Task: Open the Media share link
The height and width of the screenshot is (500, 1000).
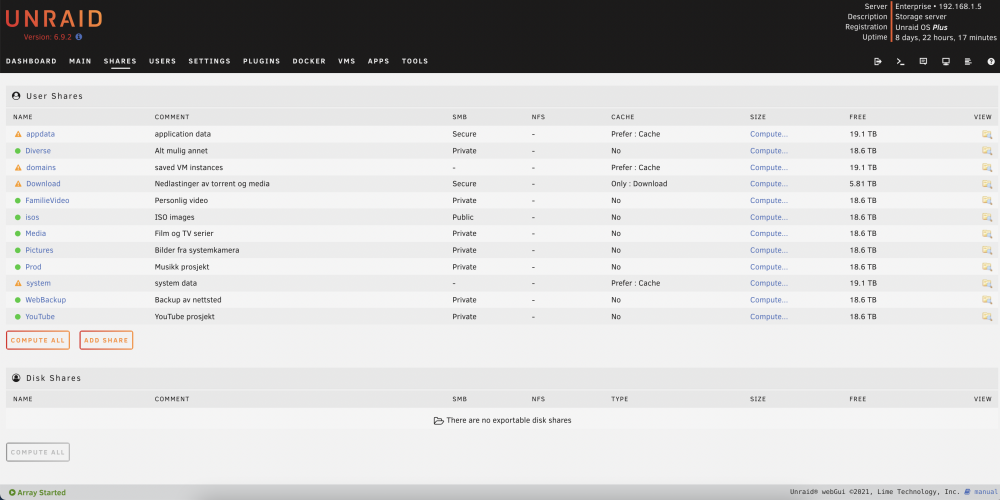Action: (x=36, y=233)
